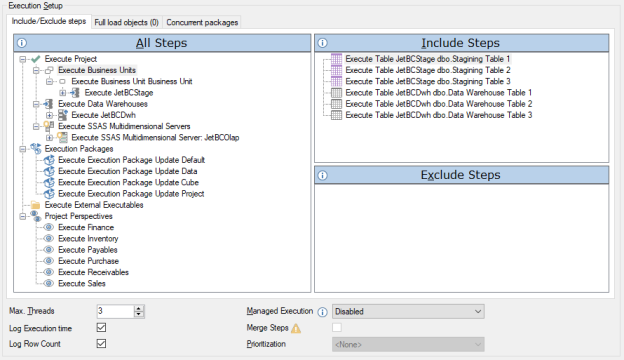Click the Exclude Steps info icon

tap(322, 175)
